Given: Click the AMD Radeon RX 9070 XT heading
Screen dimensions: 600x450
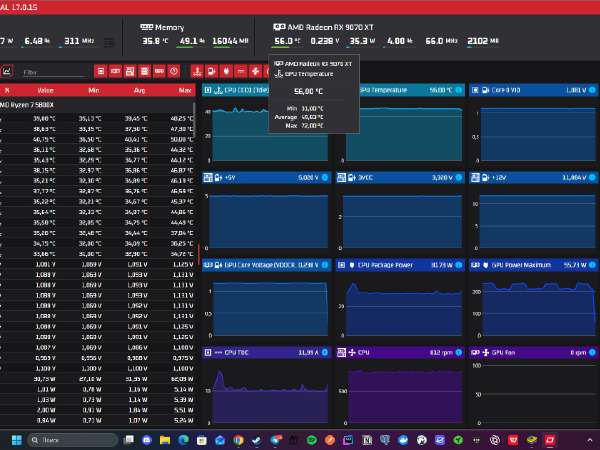Looking at the screenshot, I should pos(330,27).
